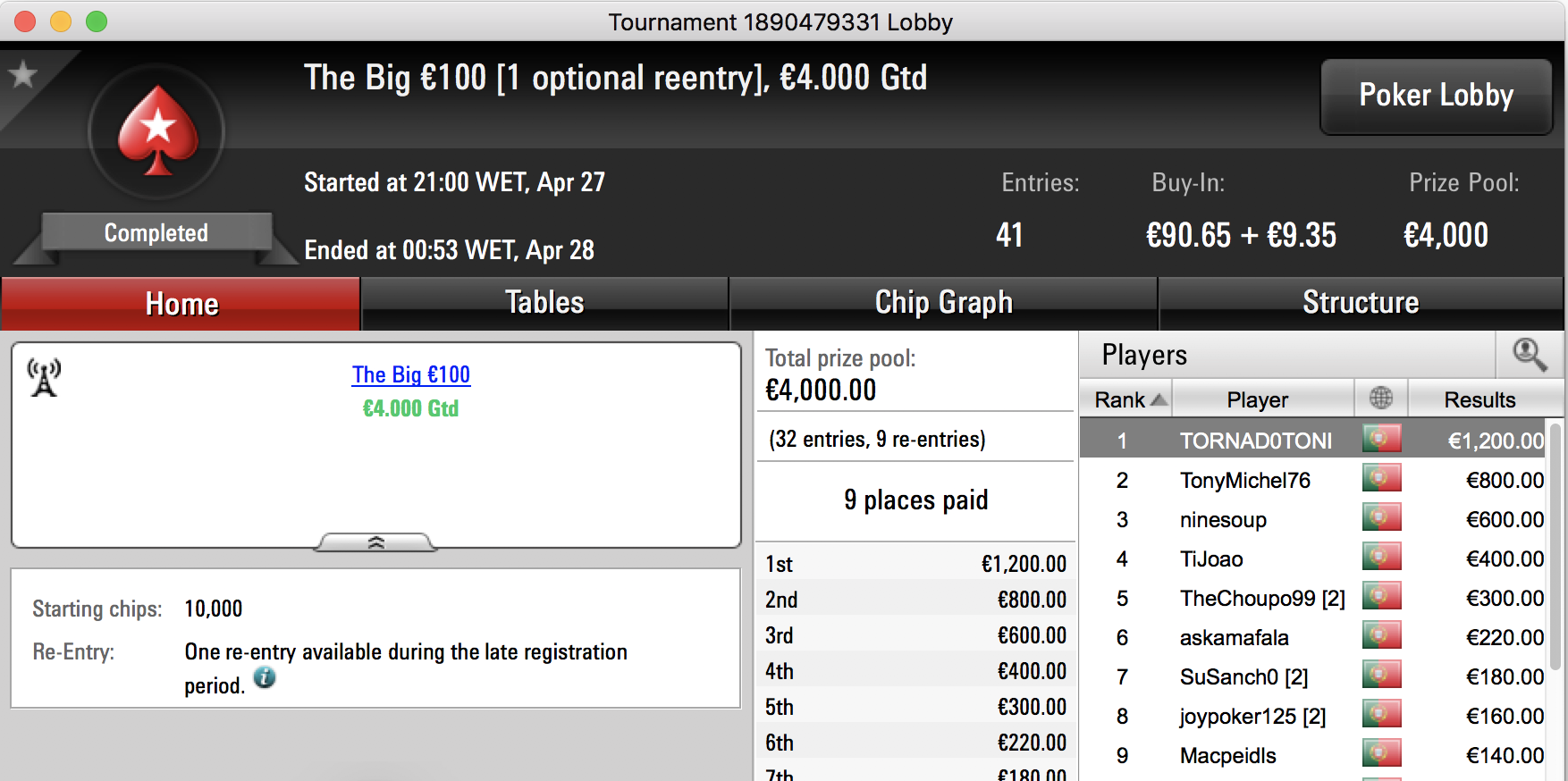Sort players by Rank column

pos(1126,399)
